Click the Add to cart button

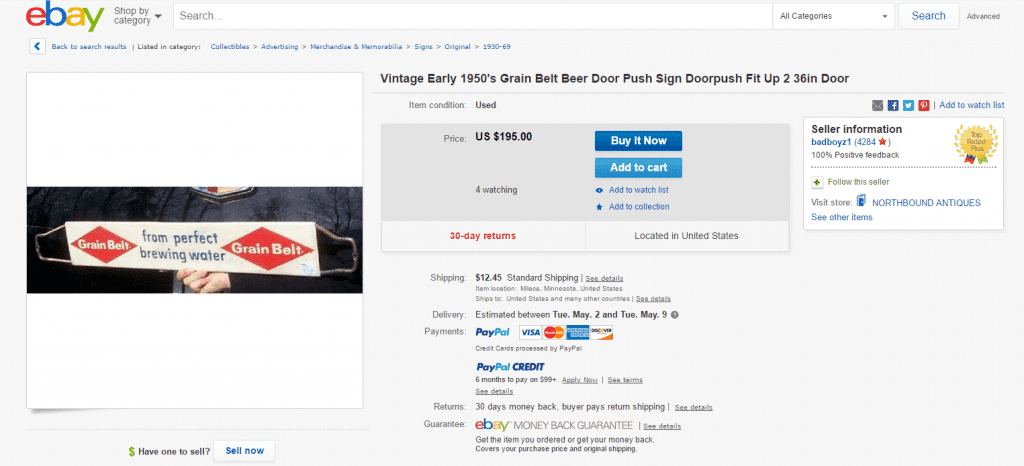click(638, 167)
